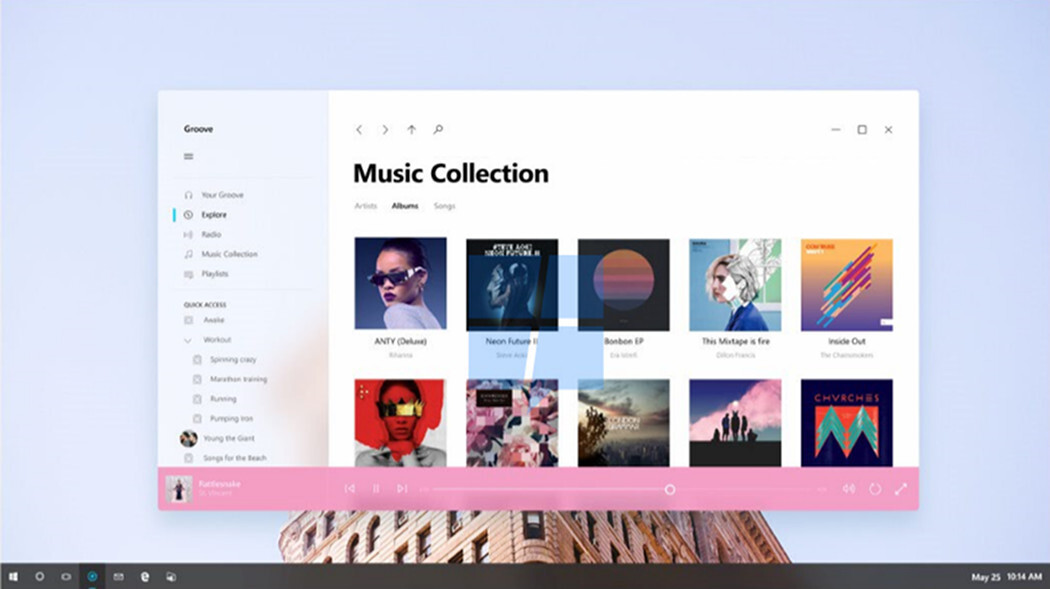Open the Radio section
1050x589 pixels.
(x=211, y=234)
